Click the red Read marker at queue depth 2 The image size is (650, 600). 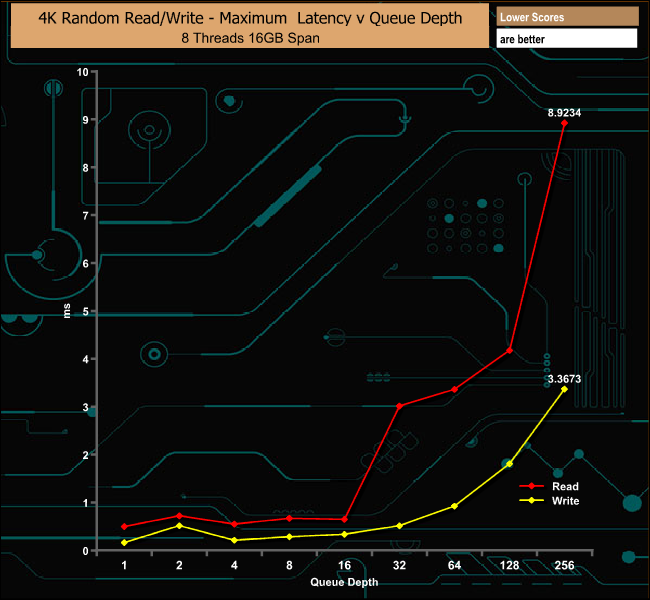coord(179,516)
